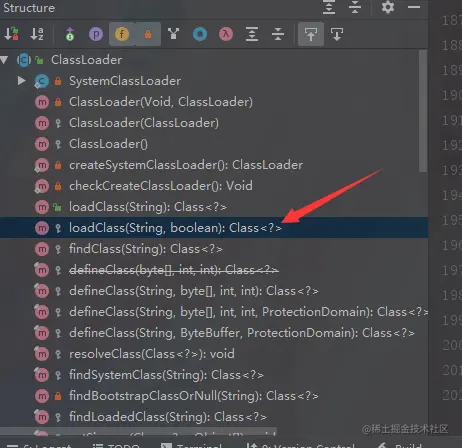Sort members alphabetically
Viewport: 462px width, 448px height.
pos(37,34)
